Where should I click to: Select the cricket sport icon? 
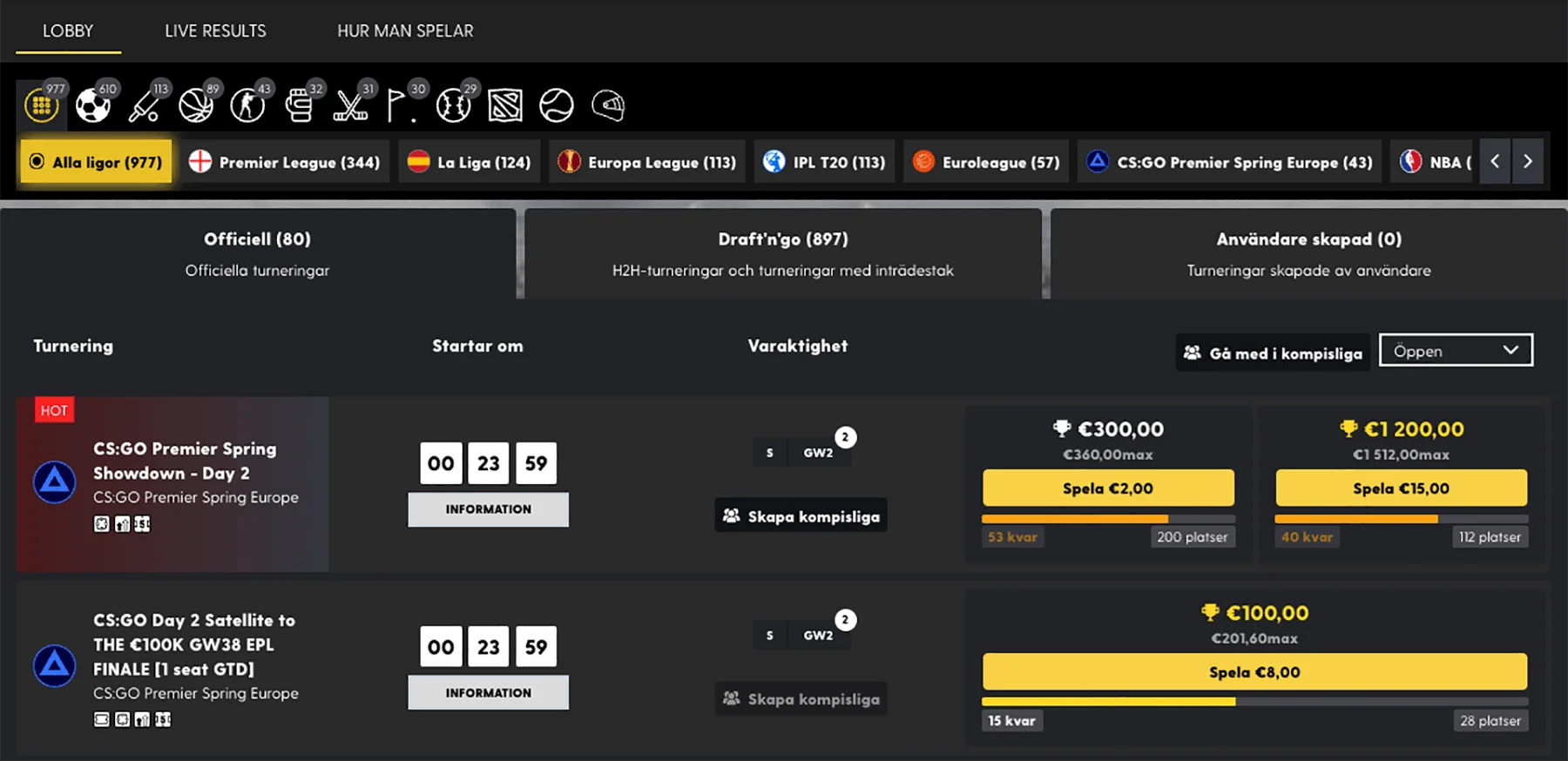tap(144, 105)
